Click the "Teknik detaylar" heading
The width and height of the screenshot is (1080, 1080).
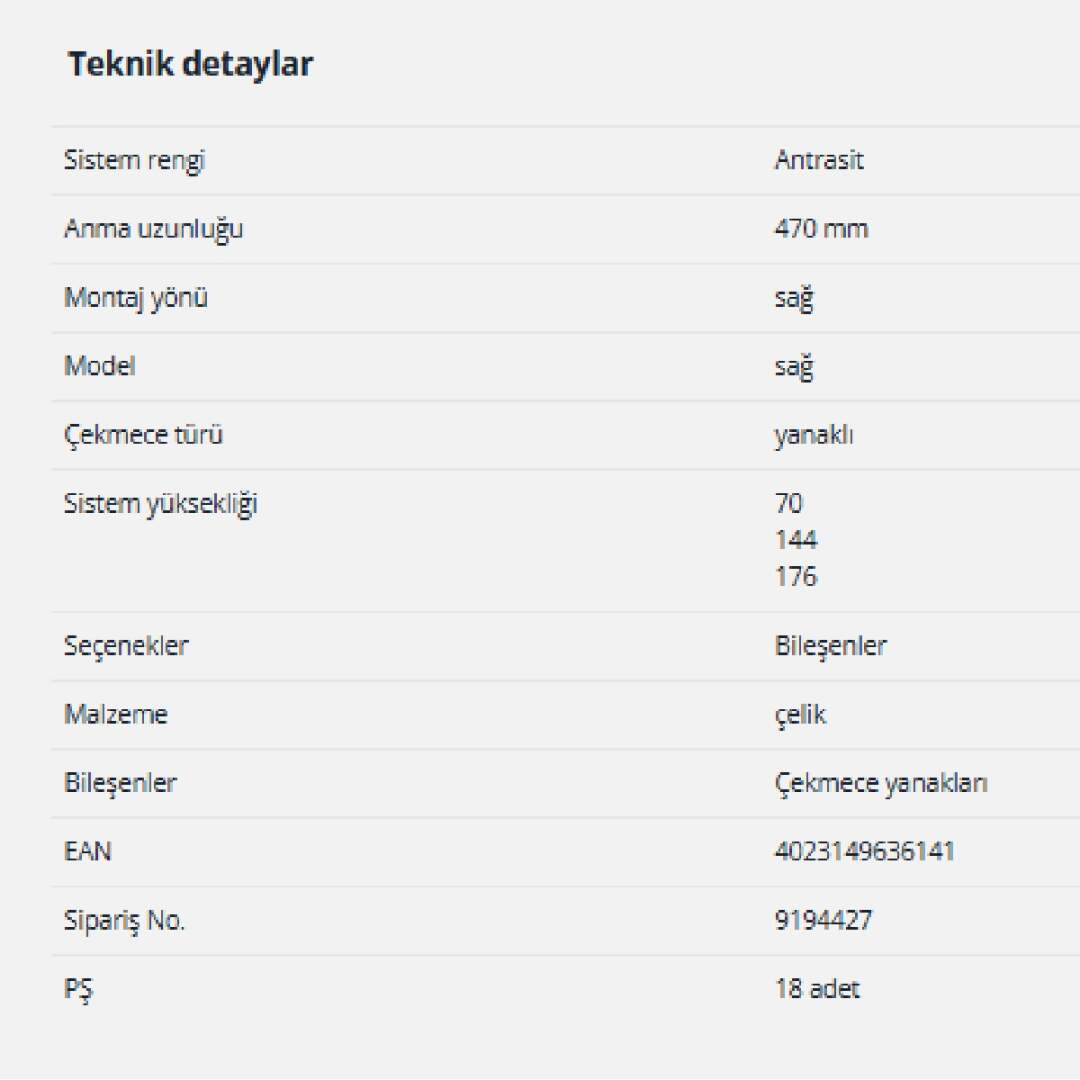190,64
